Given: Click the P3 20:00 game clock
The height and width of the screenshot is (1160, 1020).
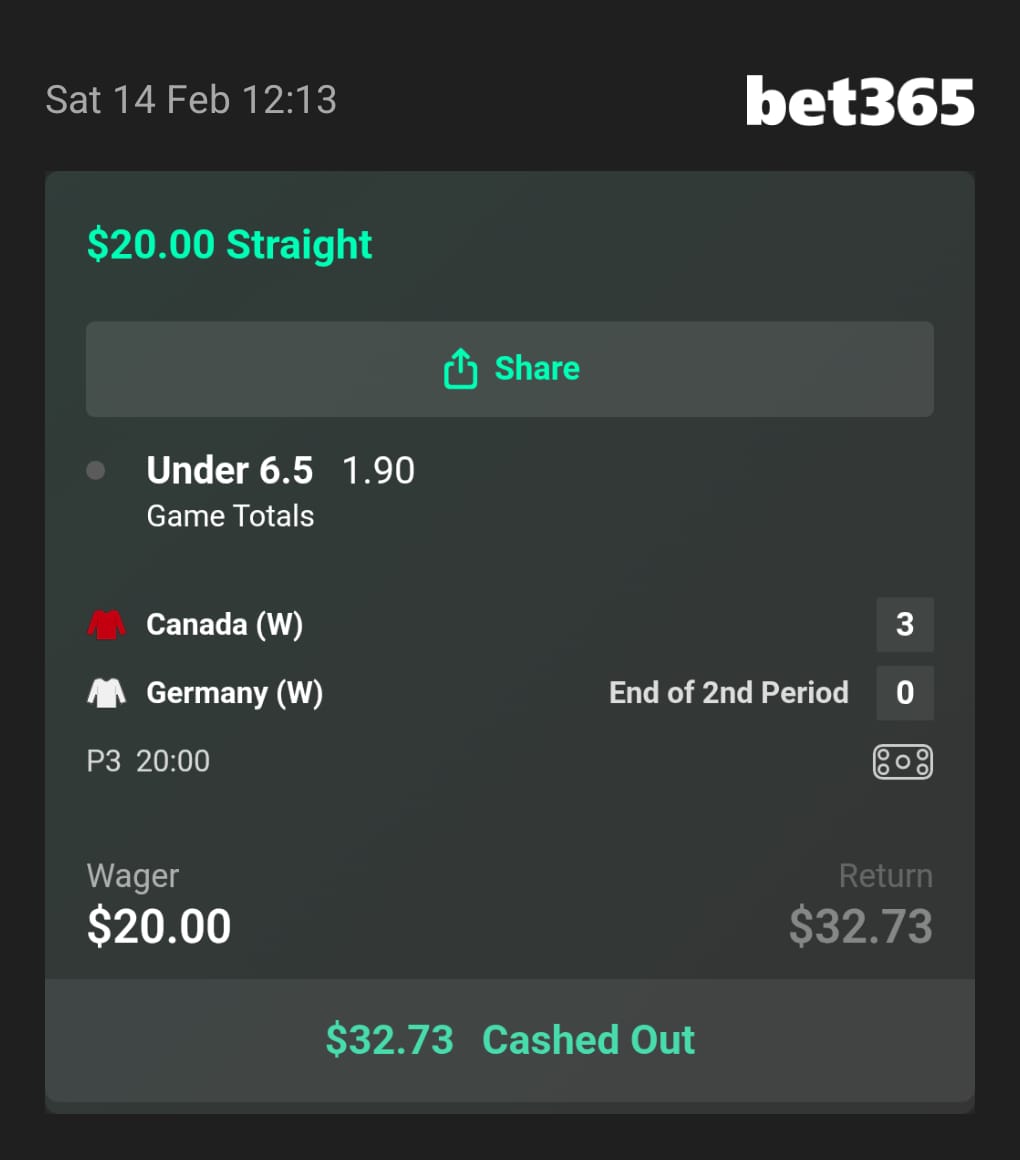Looking at the screenshot, I should [148, 761].
